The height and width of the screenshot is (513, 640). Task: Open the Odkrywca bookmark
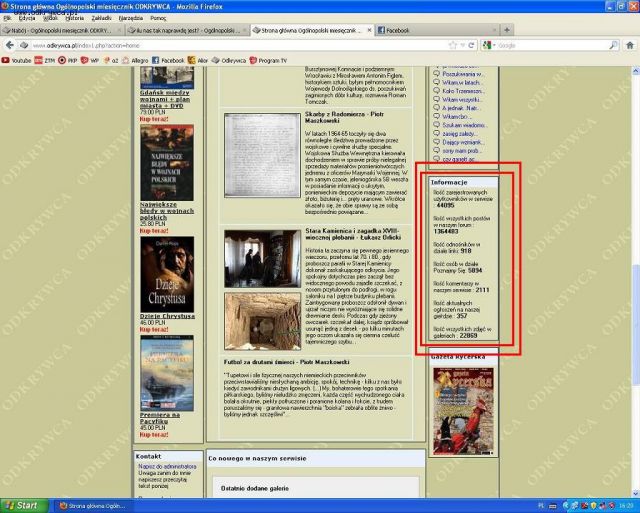coord(229,60)
